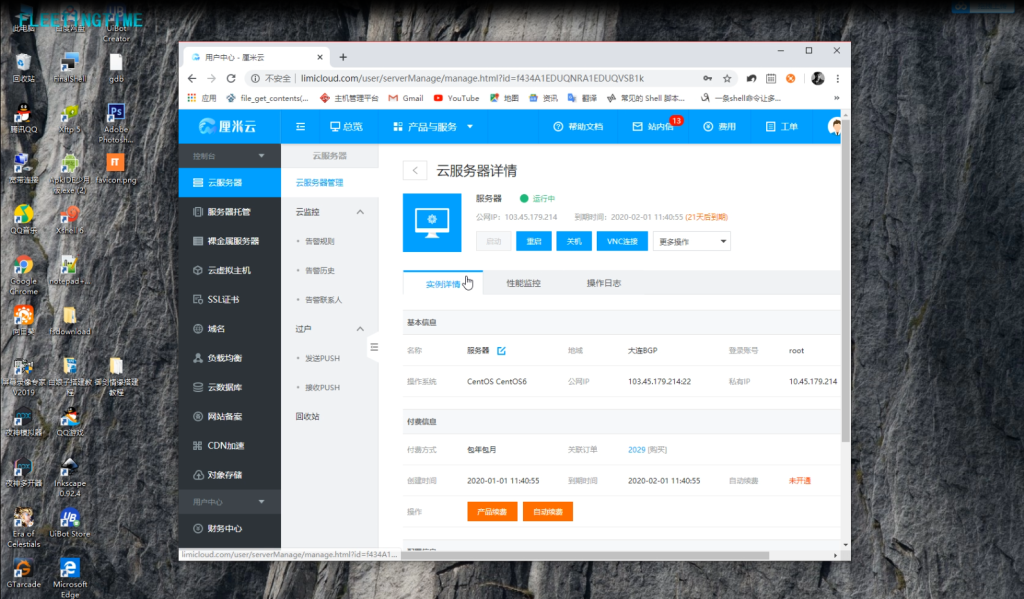Collapse the 云监控 submenu group

click(x=330, y=212)
